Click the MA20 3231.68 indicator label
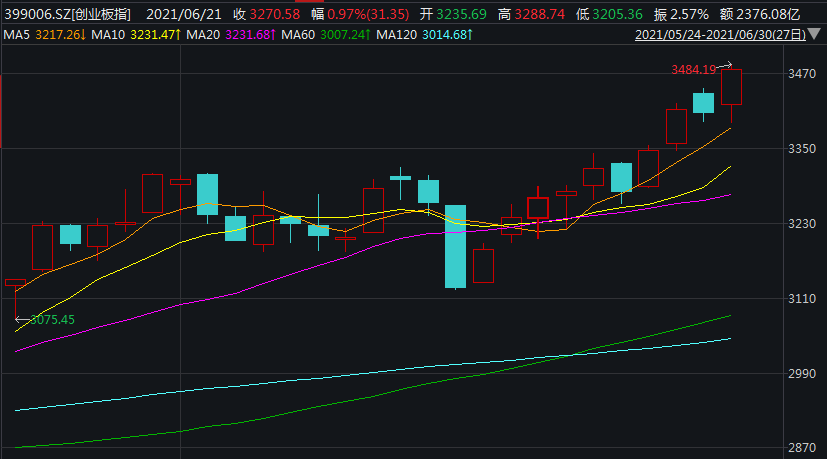Screen dimensions: 827x459 click(x=230, y=35)
